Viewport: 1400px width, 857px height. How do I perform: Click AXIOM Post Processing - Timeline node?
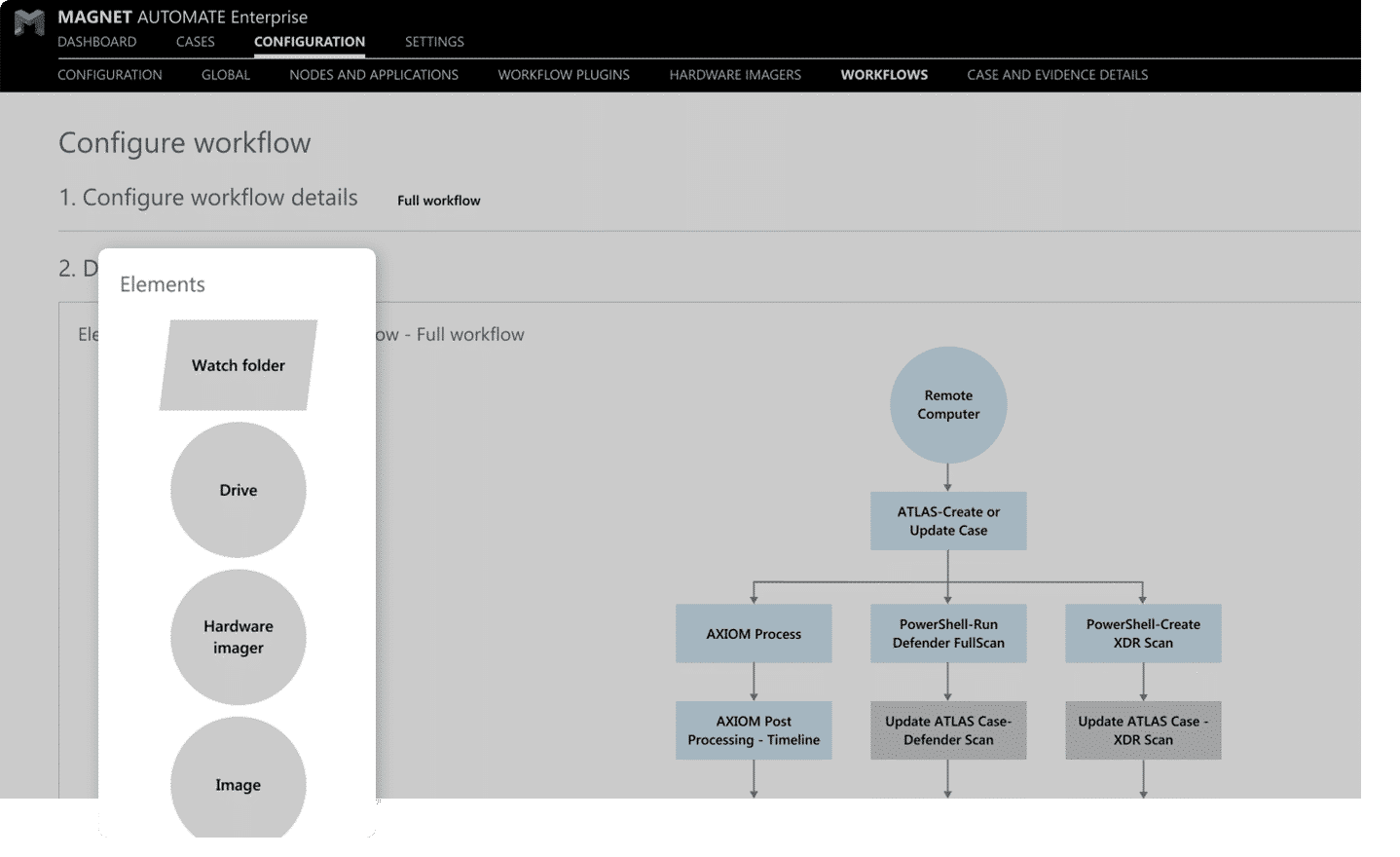(754, 730)
